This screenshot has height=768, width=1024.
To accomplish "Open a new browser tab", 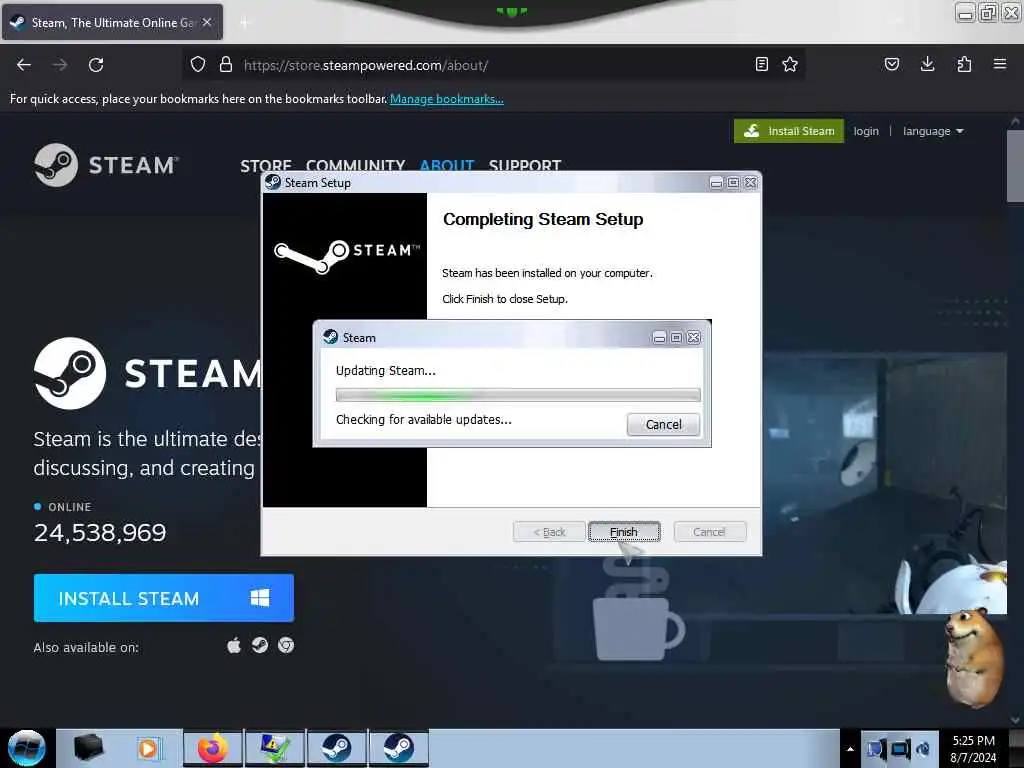I will (x=245, y=23).
